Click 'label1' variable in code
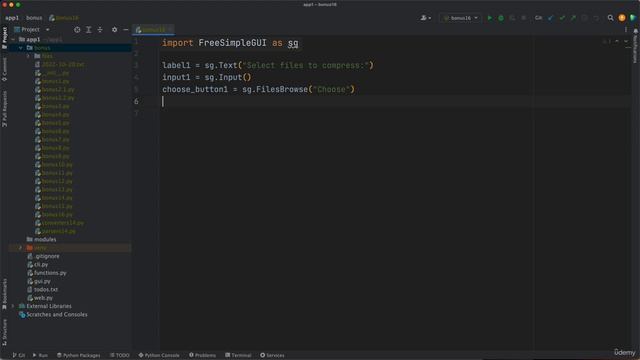The image size is (640, 360). tap(176, 65)
